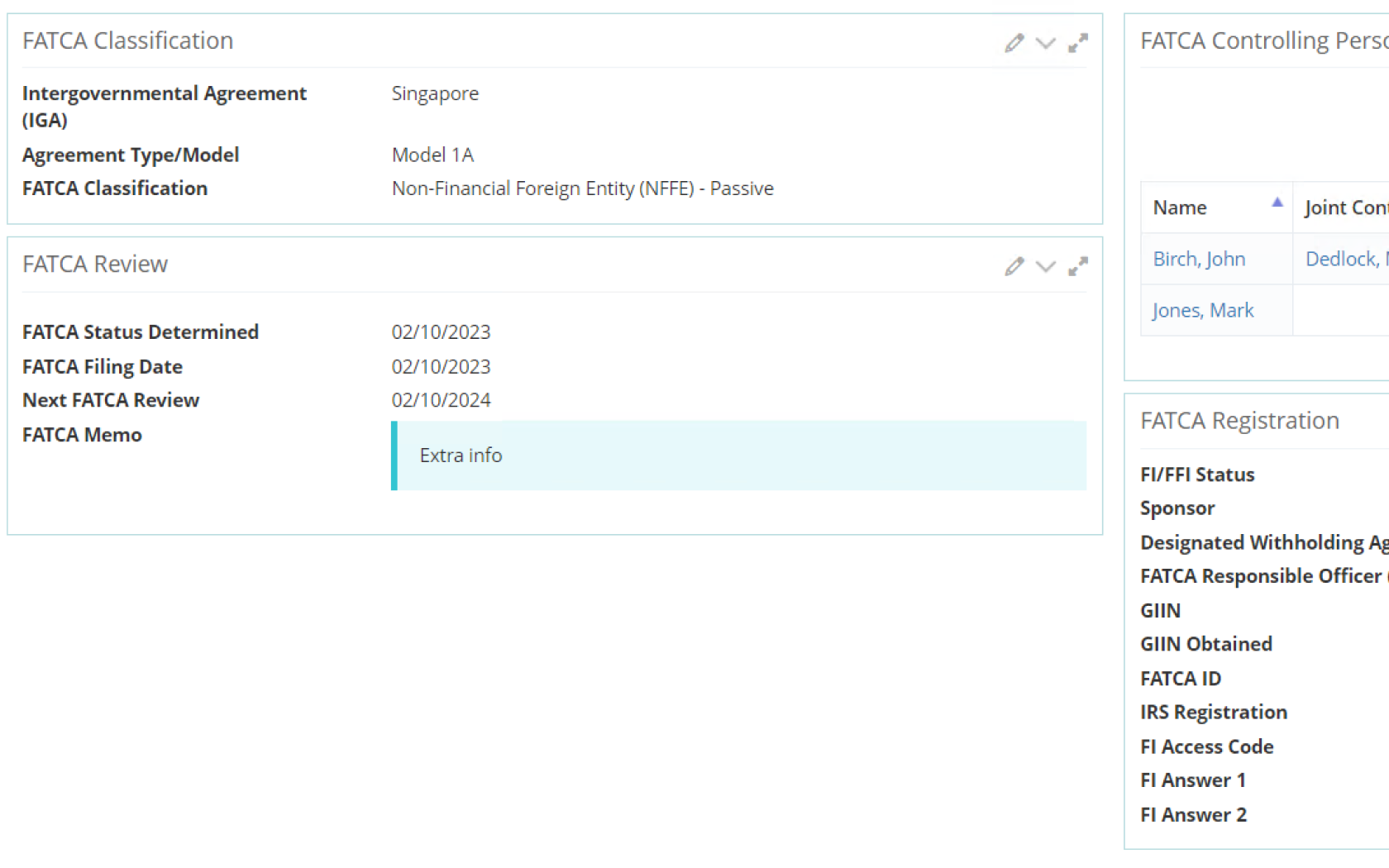Open the Jones, Mark controlling person link
Image resolution: width=1389 pixels, height=868 pixels.
pyautogui.click(x=1203, y=310)
